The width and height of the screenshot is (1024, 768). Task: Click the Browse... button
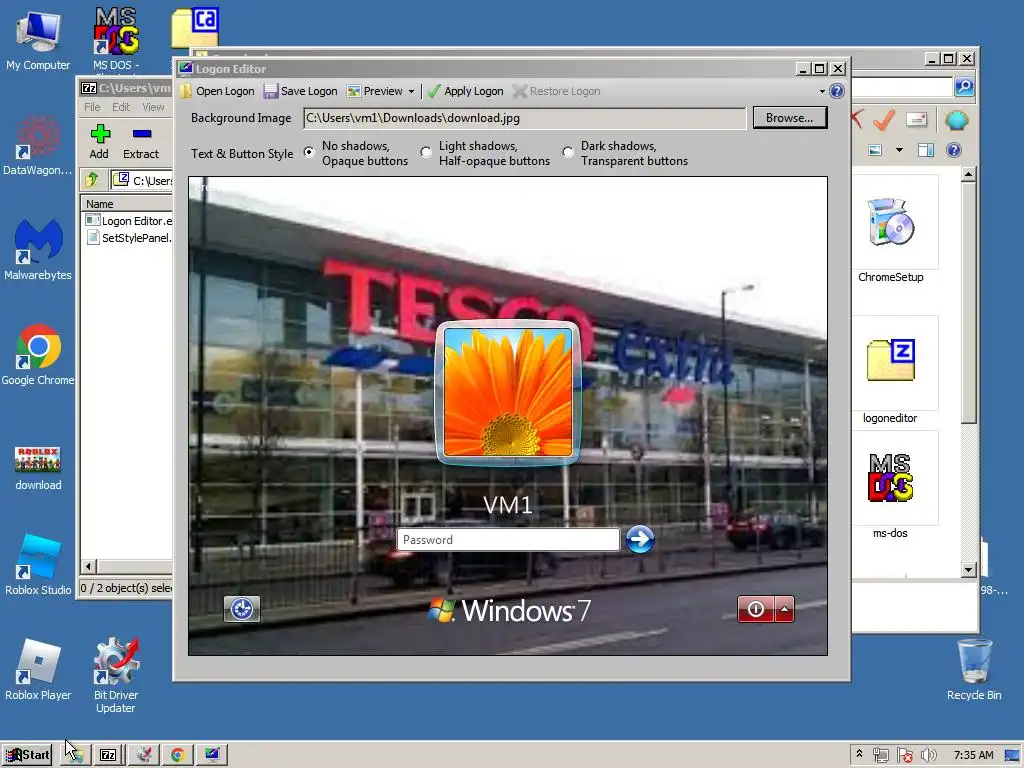[790, 118]
